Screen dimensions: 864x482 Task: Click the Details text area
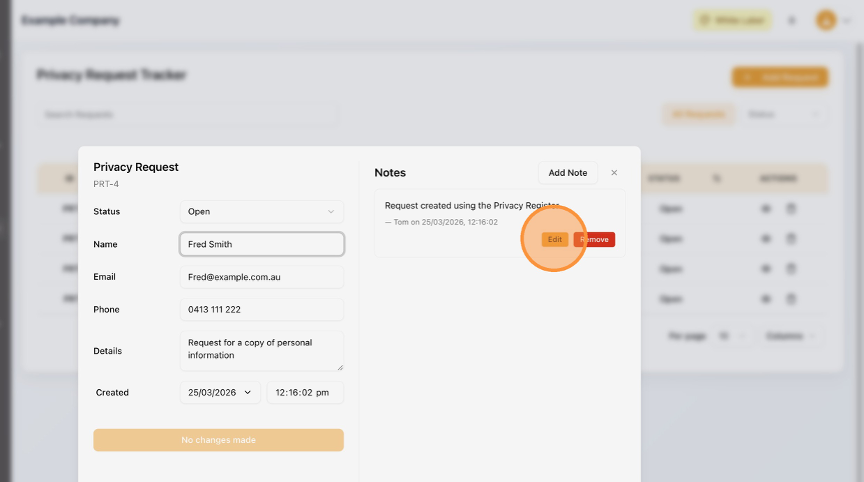tap(261, 350)
